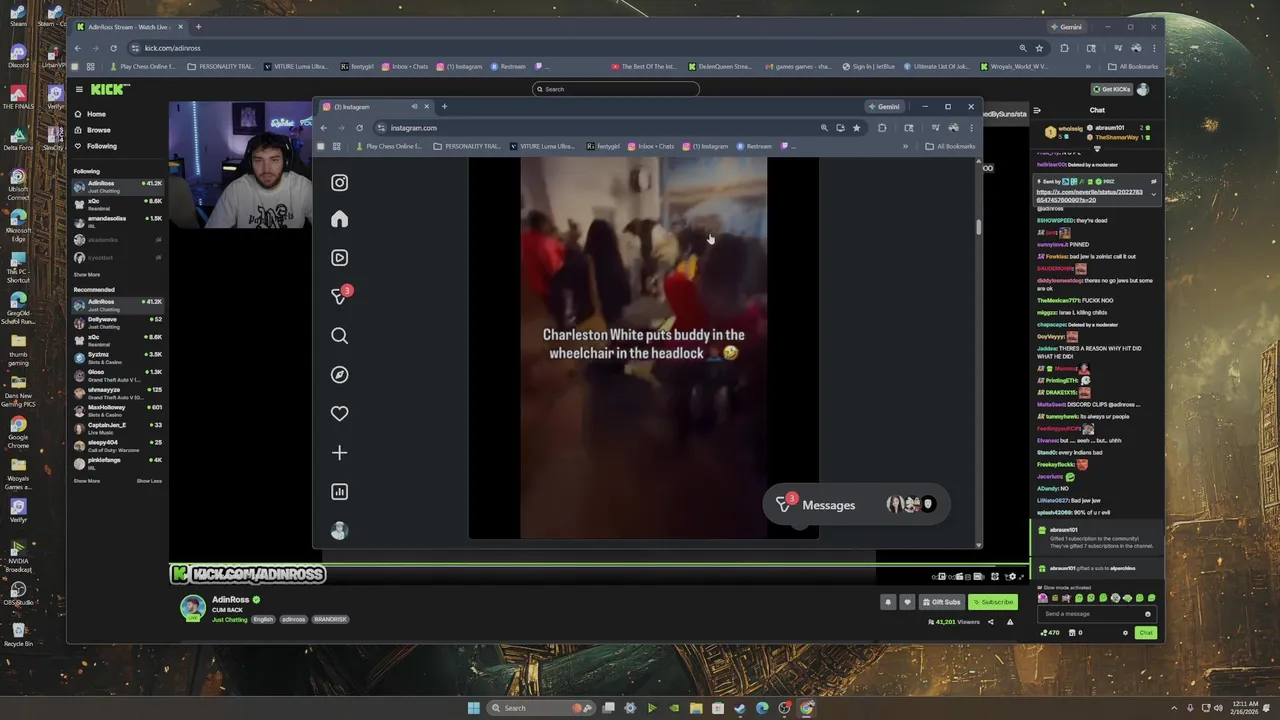
Task: Collapse the Kick chat panel arrow
Action: 1037,110
